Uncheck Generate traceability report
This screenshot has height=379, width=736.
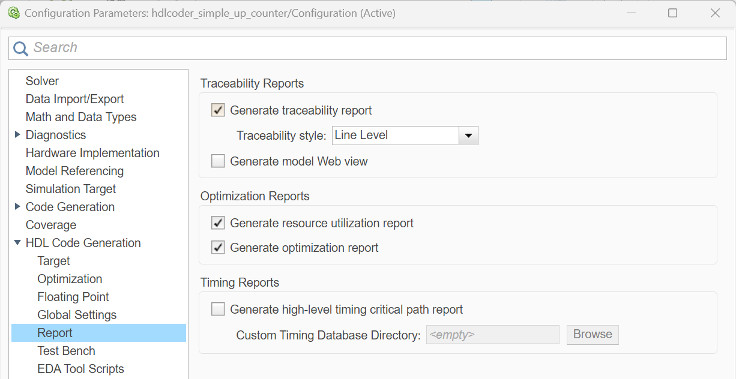click(x=218, y=110)
